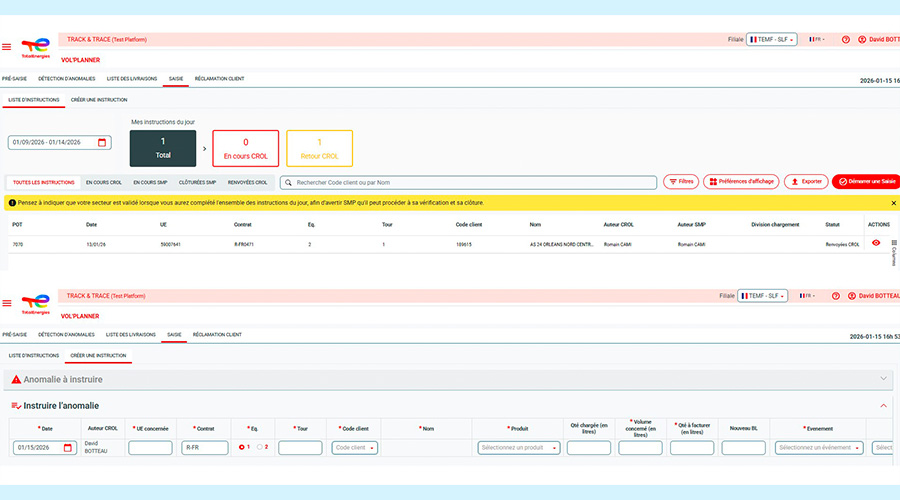The image size is (900, 500).
Task: Switch to the CLÔTURÉES SMP tab
Action: [x=197, y=183]
